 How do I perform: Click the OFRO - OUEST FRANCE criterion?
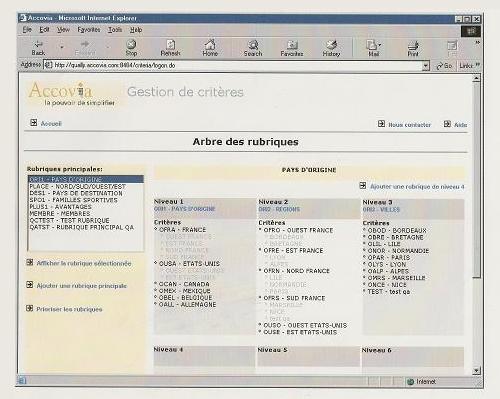[x=298, y=230]
